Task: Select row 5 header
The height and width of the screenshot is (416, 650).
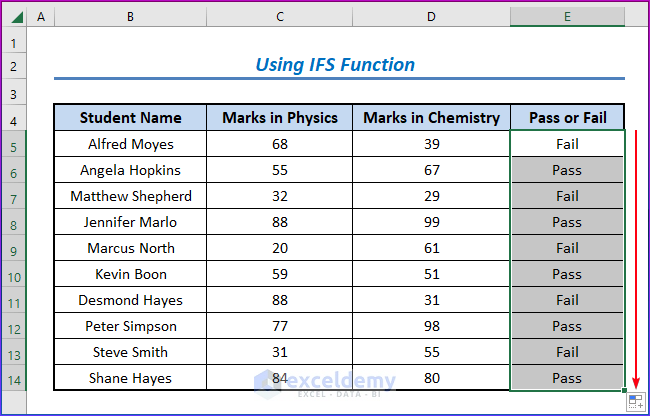Action: point(14,144)
